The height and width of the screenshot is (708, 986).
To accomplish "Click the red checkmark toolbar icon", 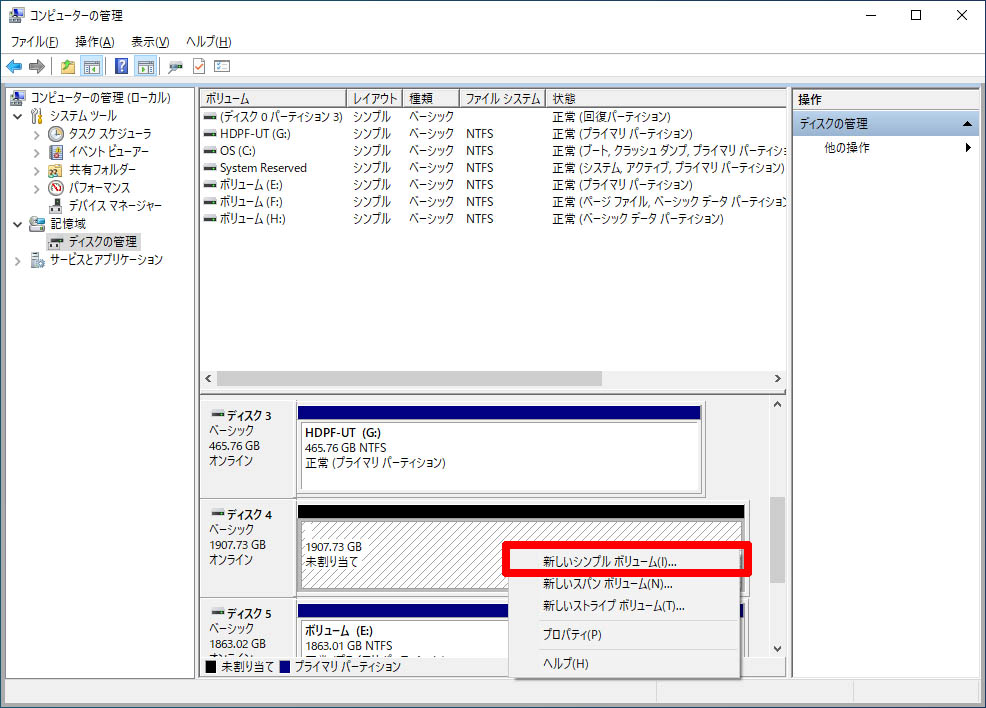I will point(199,66).
